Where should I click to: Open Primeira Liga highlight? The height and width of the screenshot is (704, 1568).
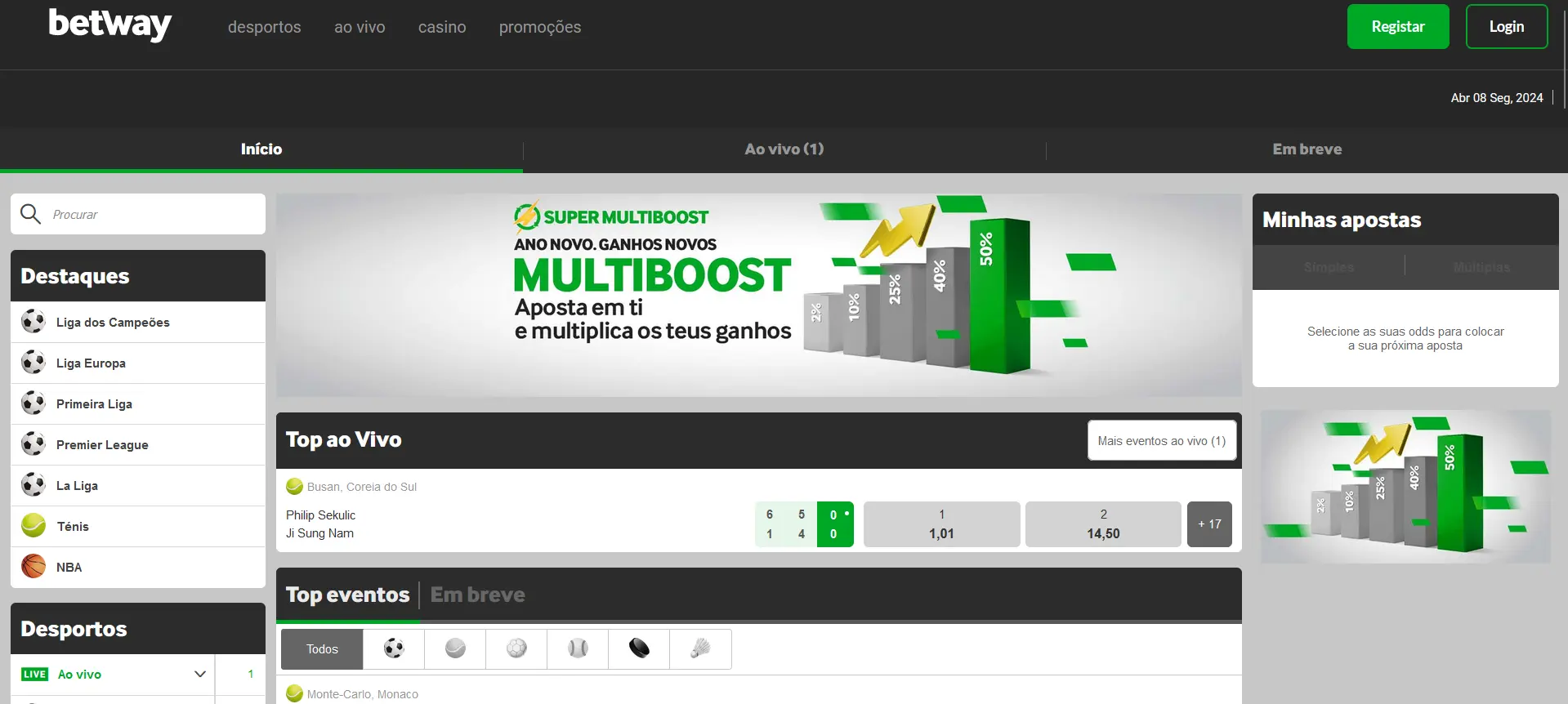[x=138, y=403]
